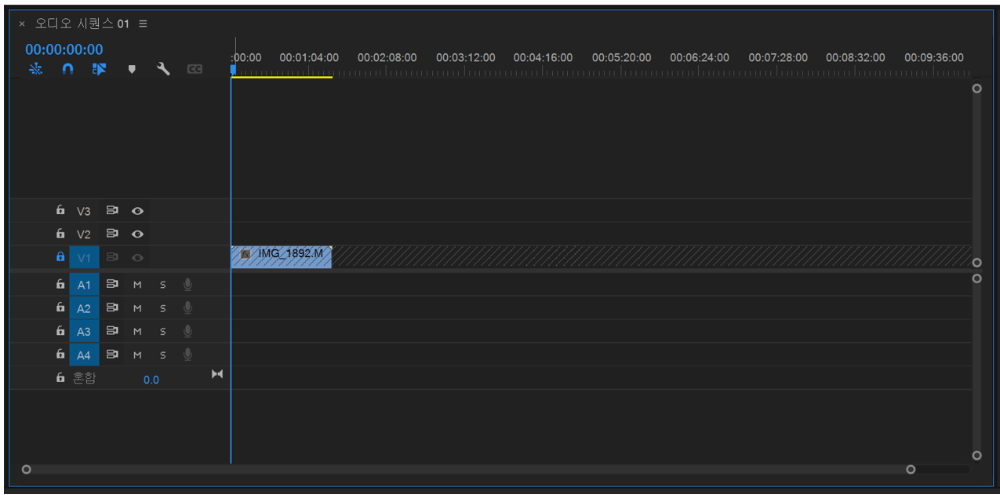Toggle sync lock on V1
Screen dimensions: 1000x495
112,257
